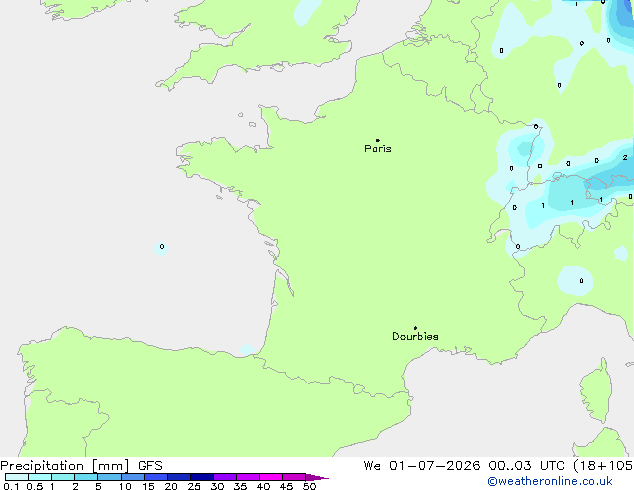
Task: Click the '00..03 UTC' time text
Action: click(526, 466)
